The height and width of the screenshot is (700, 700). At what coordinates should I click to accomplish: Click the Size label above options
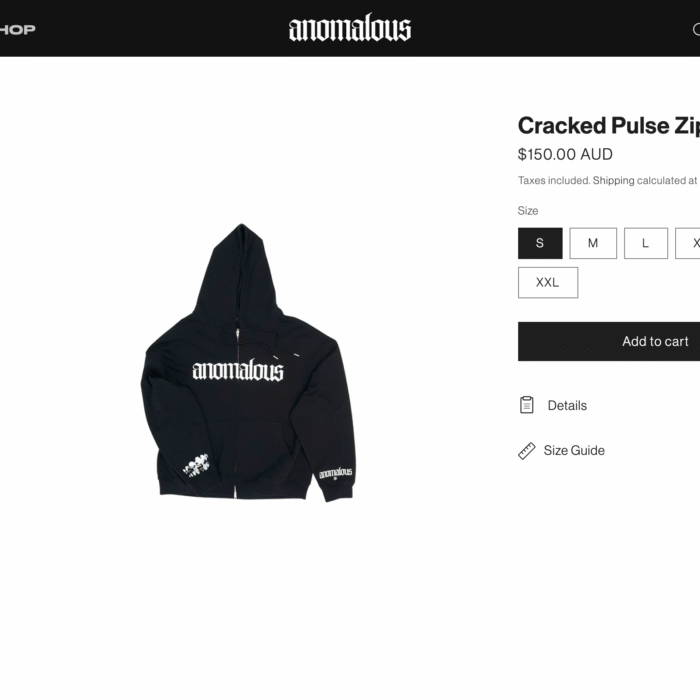(x=528, y=211)
